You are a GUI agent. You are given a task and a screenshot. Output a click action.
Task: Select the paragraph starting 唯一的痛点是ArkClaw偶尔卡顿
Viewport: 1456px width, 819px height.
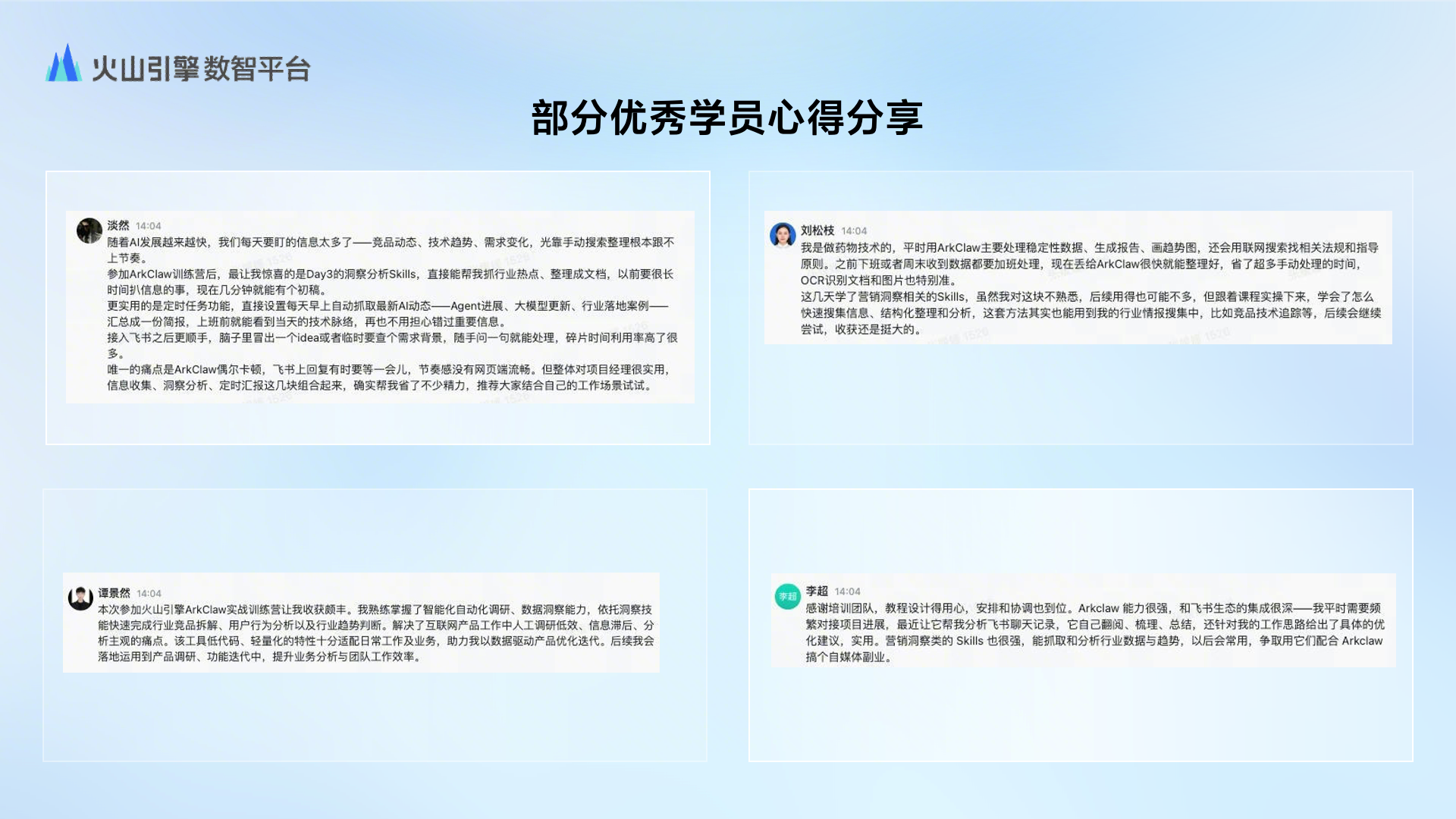389,378
